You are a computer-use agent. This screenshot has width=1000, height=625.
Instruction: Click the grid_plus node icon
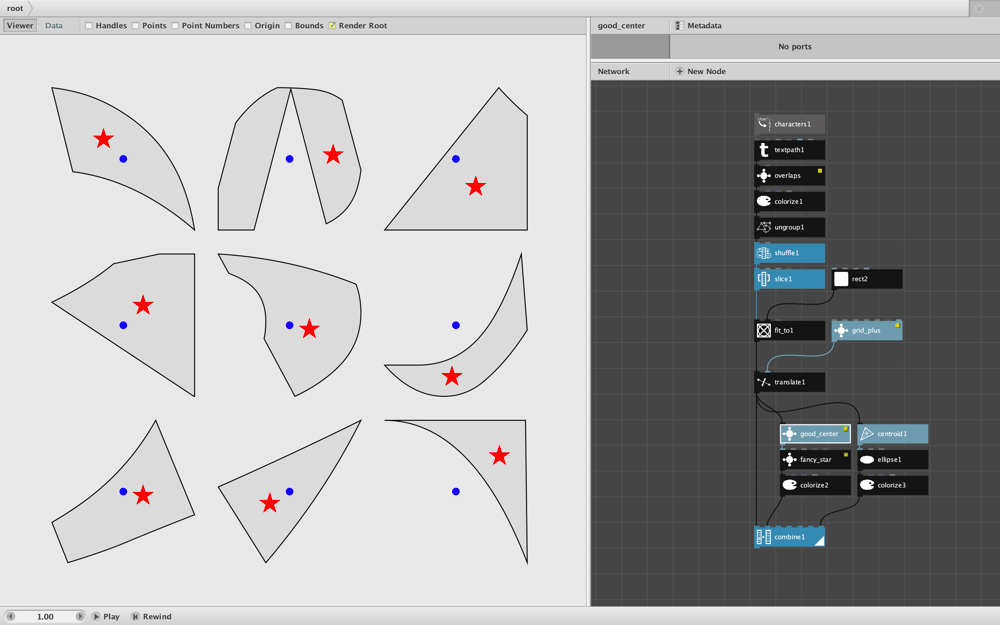[841, 330]
